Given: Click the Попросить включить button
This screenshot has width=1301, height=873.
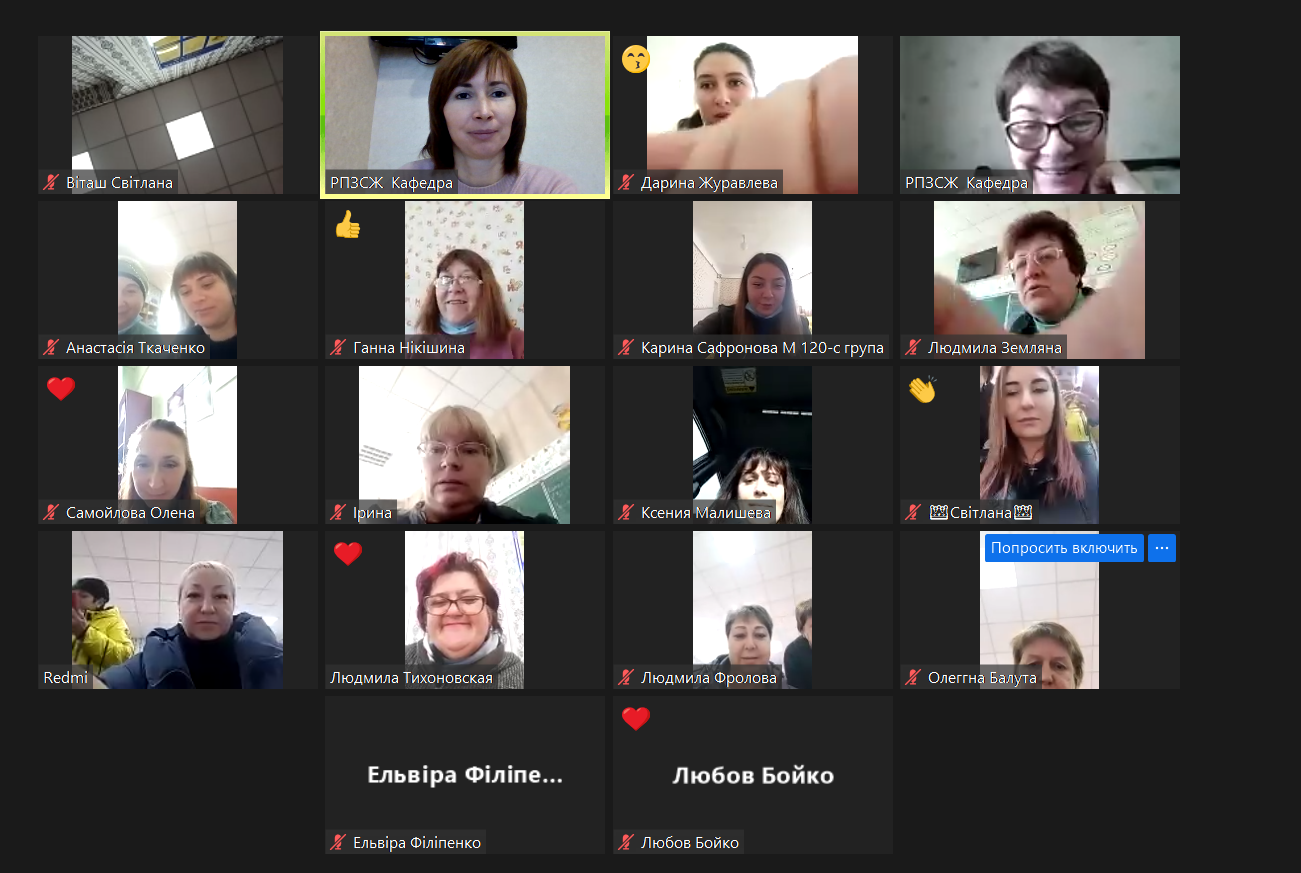Looking at the screenshot, I should (1064, 548).
